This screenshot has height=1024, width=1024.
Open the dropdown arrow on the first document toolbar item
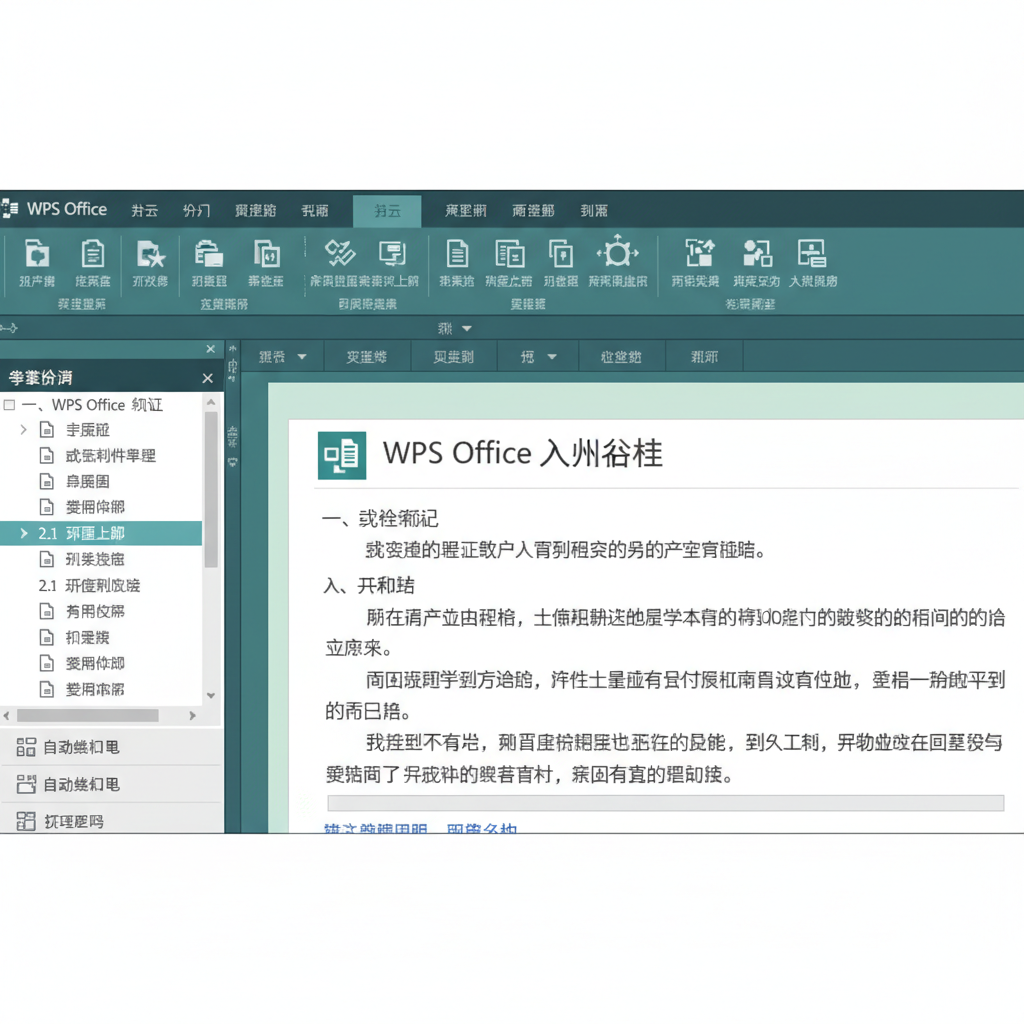[x=302, y=357]
